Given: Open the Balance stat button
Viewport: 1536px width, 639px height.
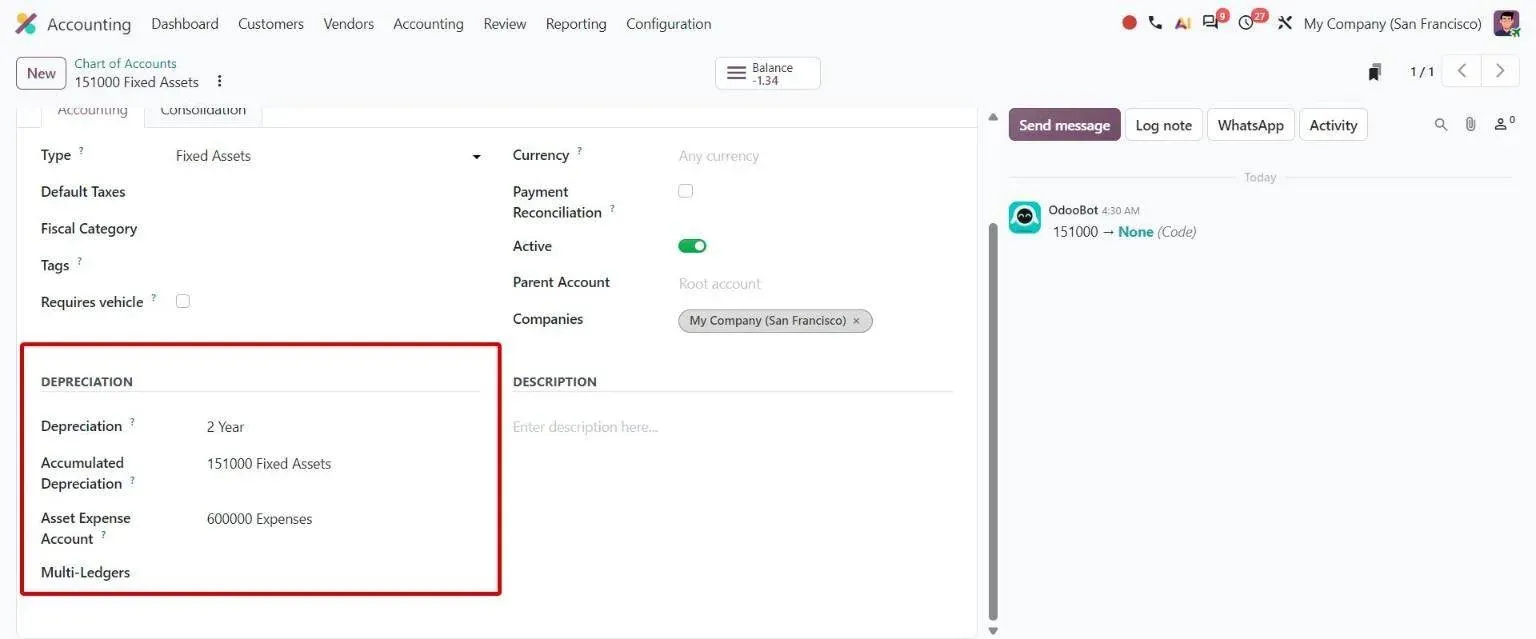Looking at the screenshot, I should [x=768, y=73].
